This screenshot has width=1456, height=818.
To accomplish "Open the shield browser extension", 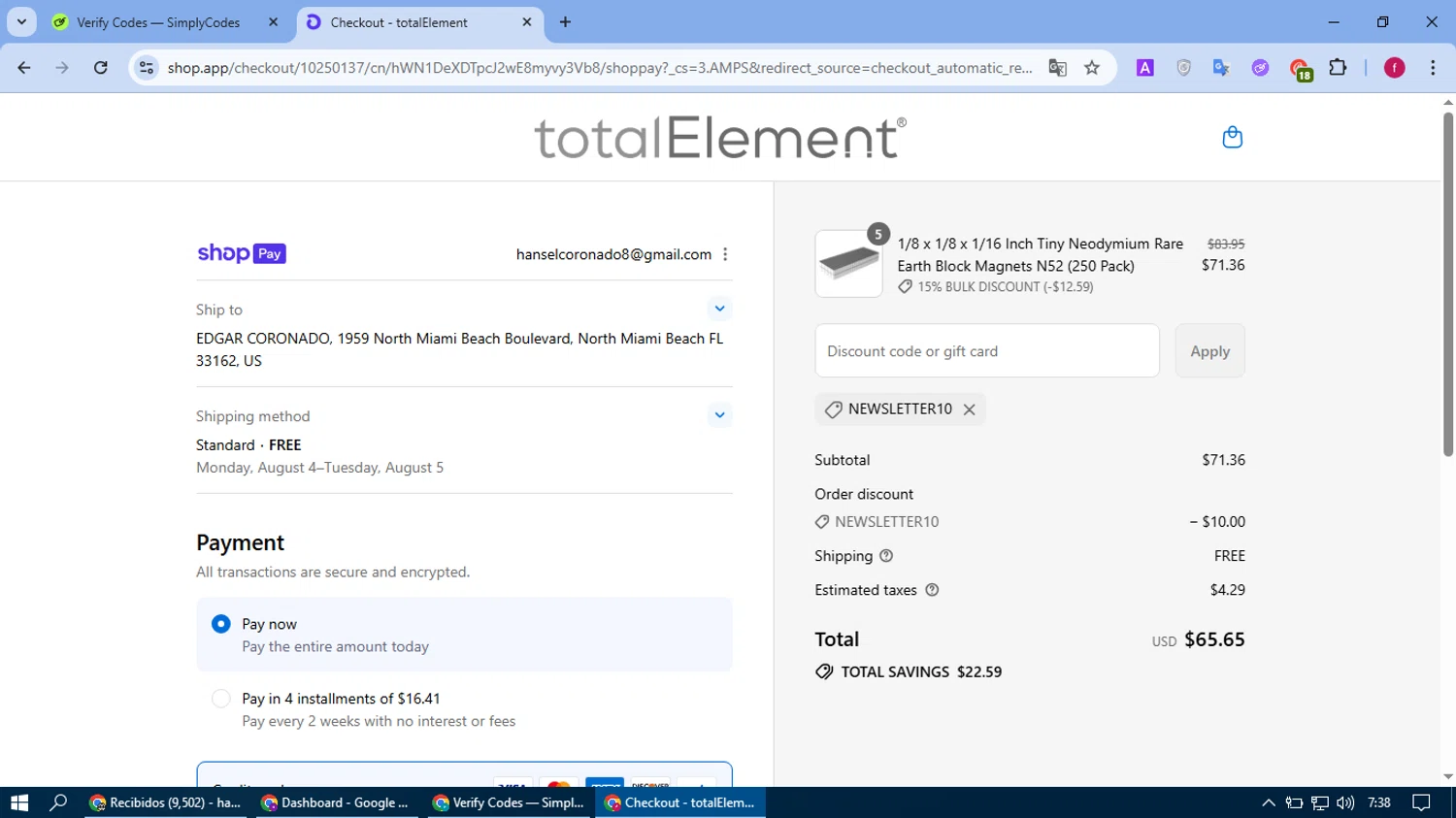I will tap(1183, 68).
